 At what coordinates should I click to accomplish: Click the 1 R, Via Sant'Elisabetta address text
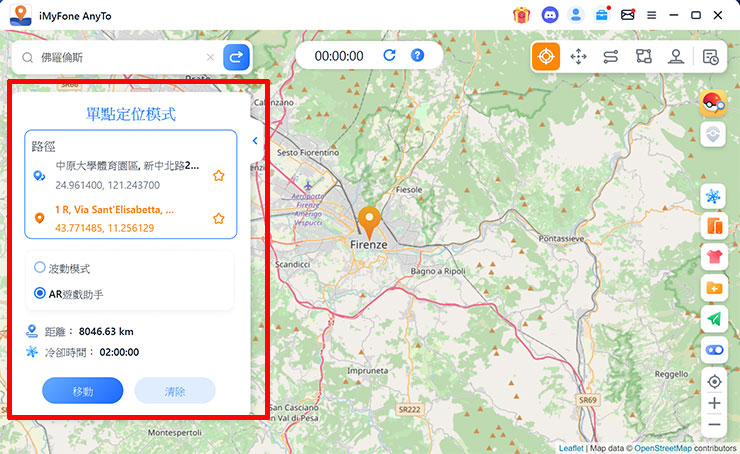tap(115, 210)
